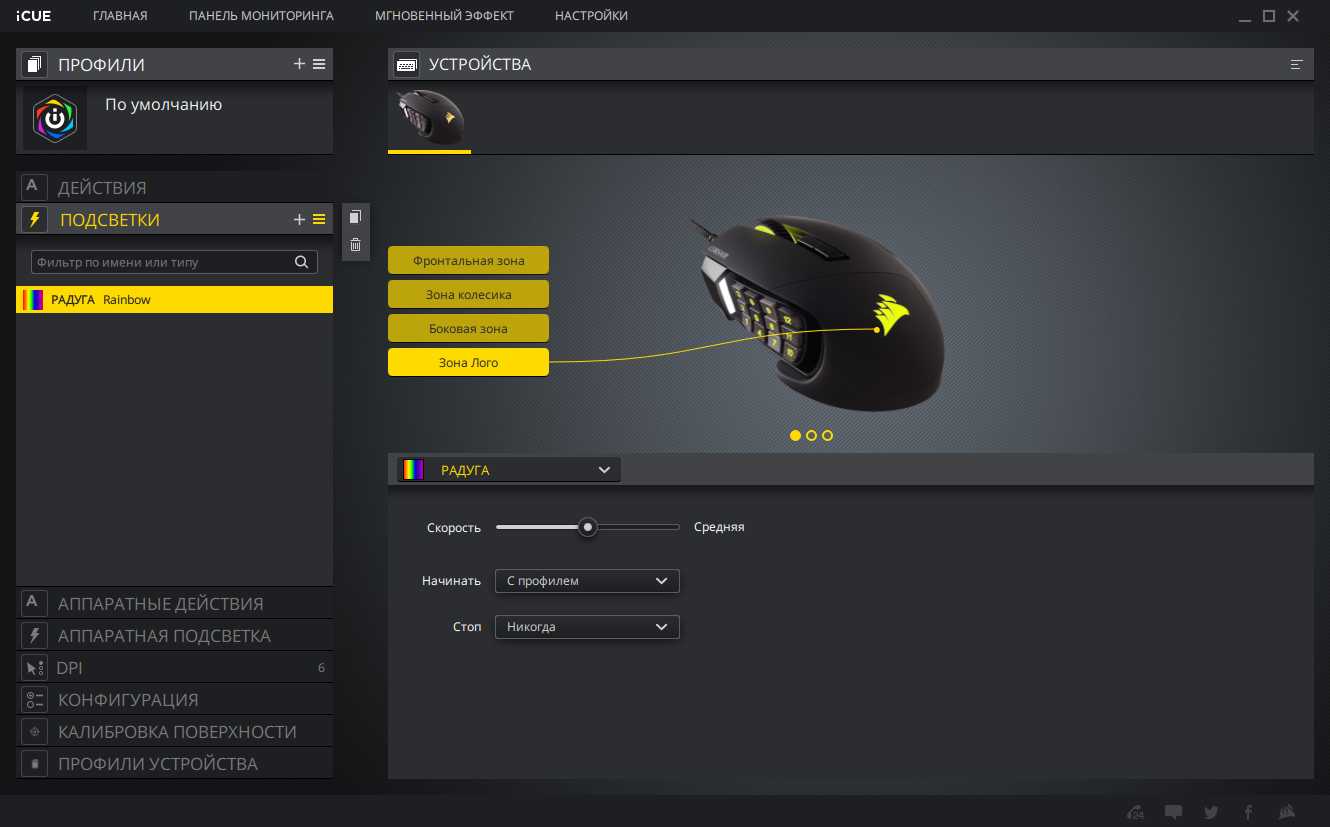Click the Twitter icon in the status bar
This screenshot has height=827, width=1330.
point(1211,812)
